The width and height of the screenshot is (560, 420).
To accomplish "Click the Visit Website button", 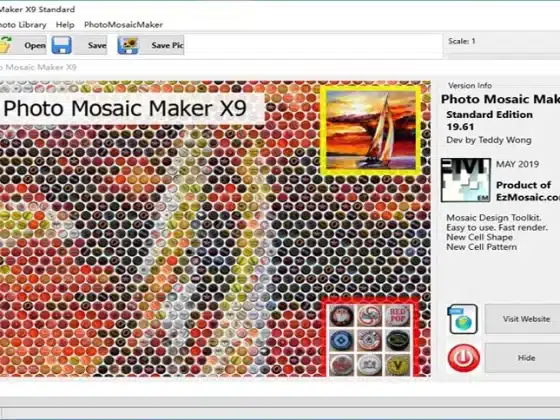I will coord(522,319).
